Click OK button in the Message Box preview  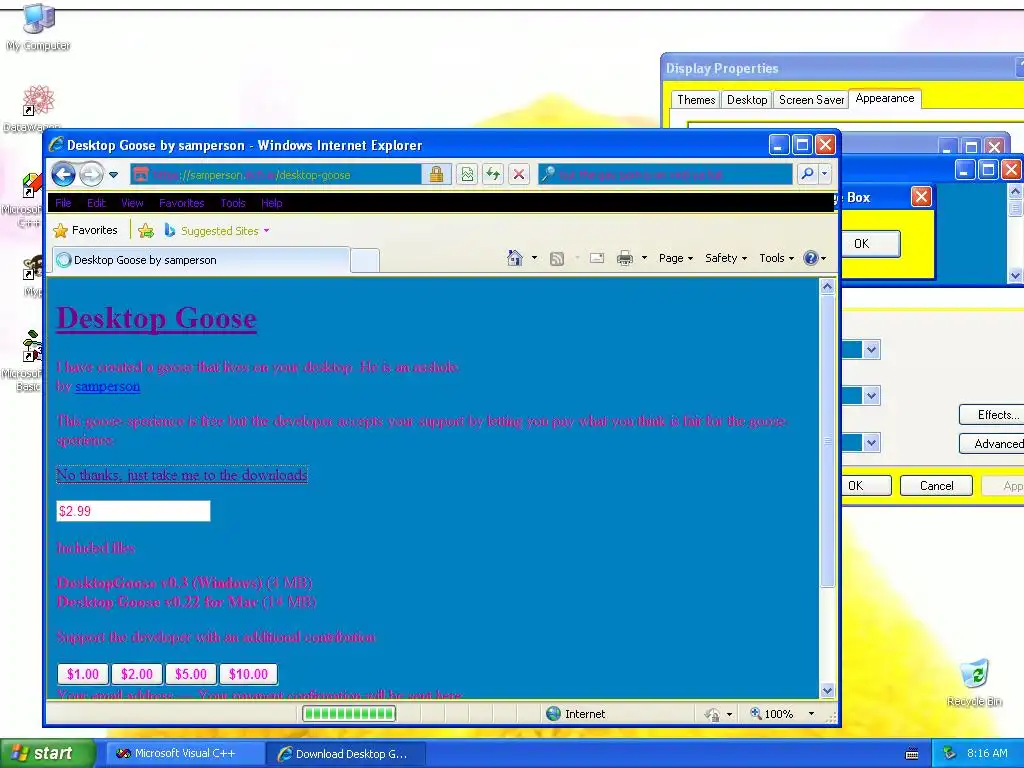pos(871,244)
